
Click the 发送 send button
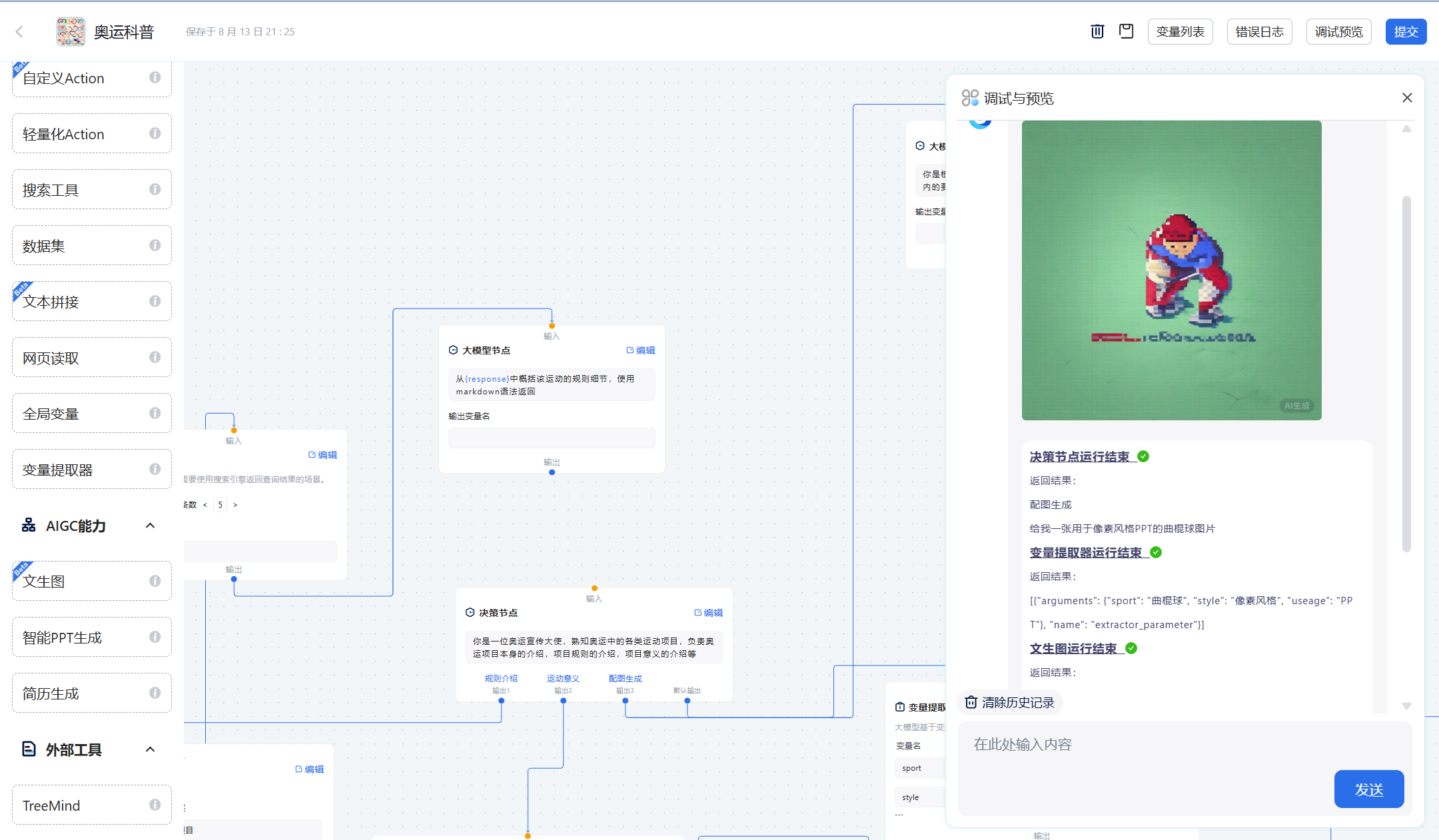[x=1369, y=789]
